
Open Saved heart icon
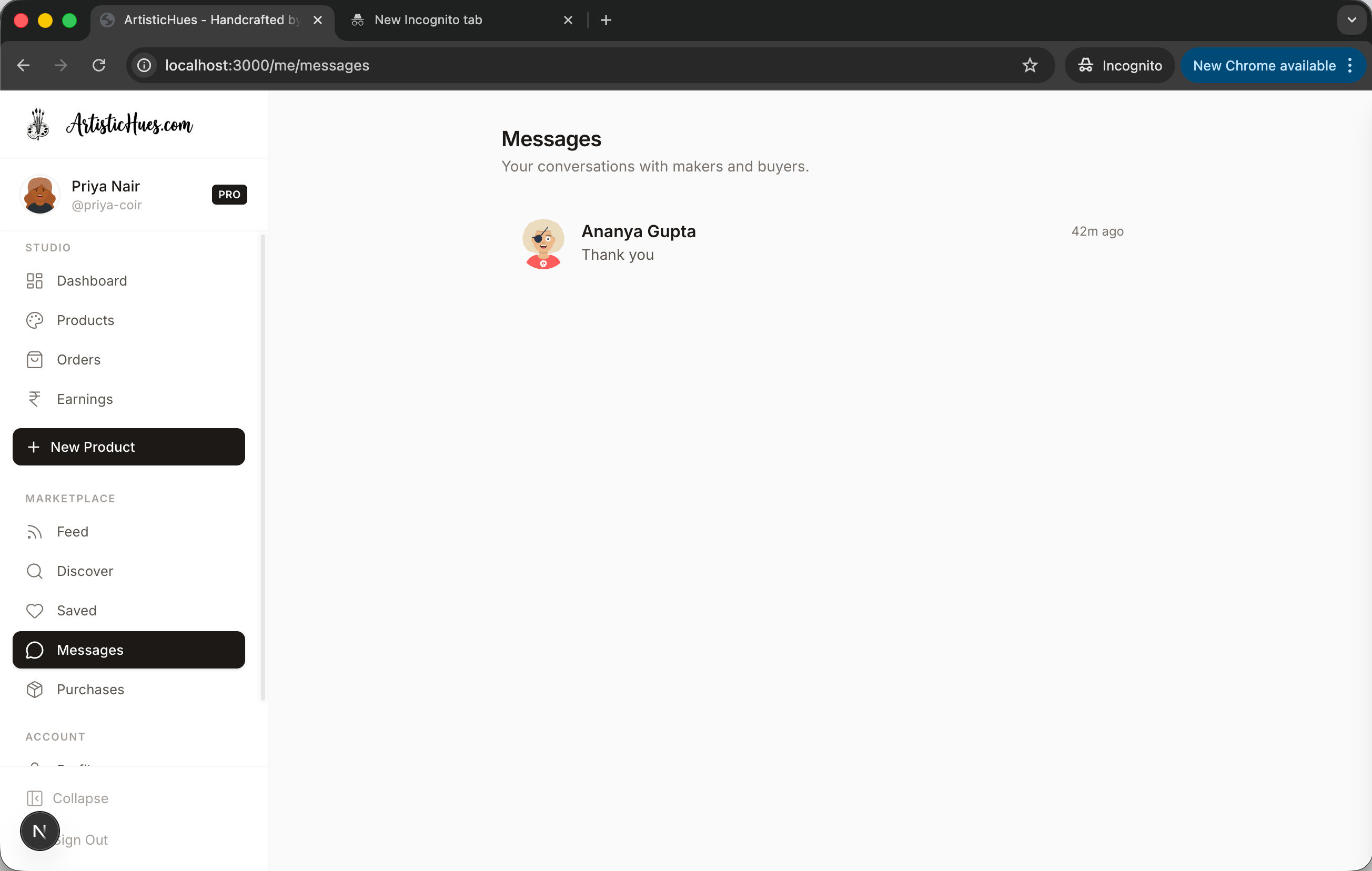click(x=35, y=611)
